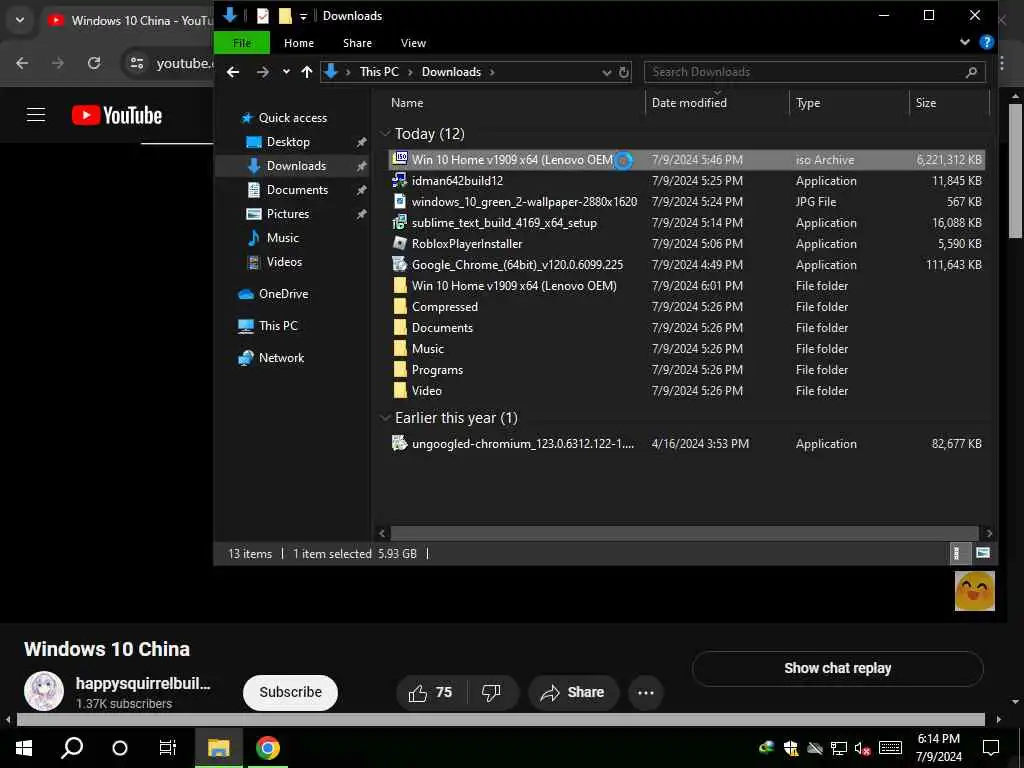
Task: Select Google_Chrome_(64bit) installer file
Action: (x=686, y=264)
